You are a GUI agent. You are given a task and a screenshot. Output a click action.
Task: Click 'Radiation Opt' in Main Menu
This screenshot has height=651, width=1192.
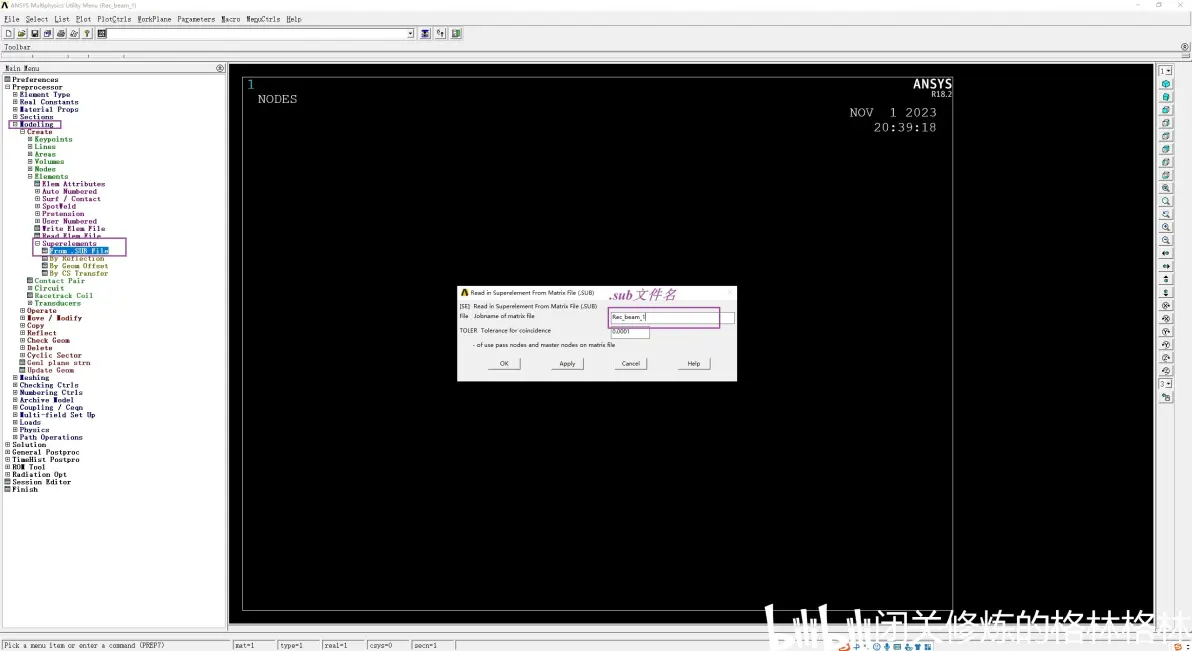point(40,475)
